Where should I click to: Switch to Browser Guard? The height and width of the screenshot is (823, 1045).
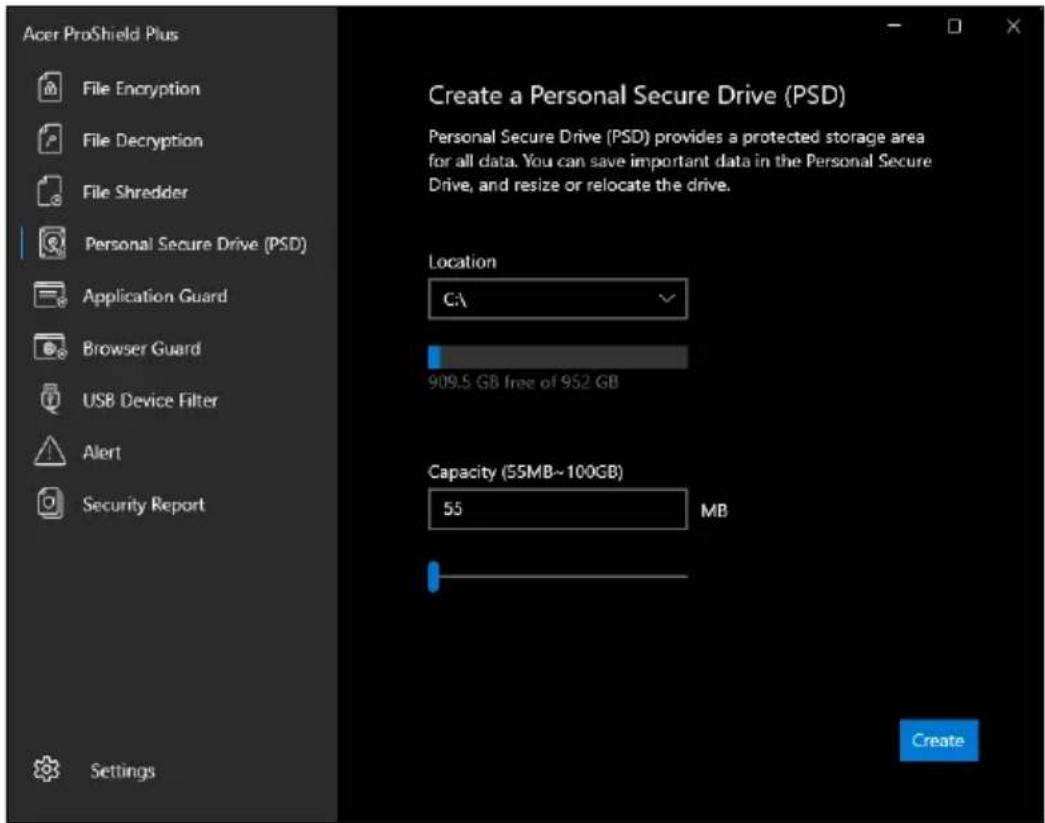[x=141, y=349]
